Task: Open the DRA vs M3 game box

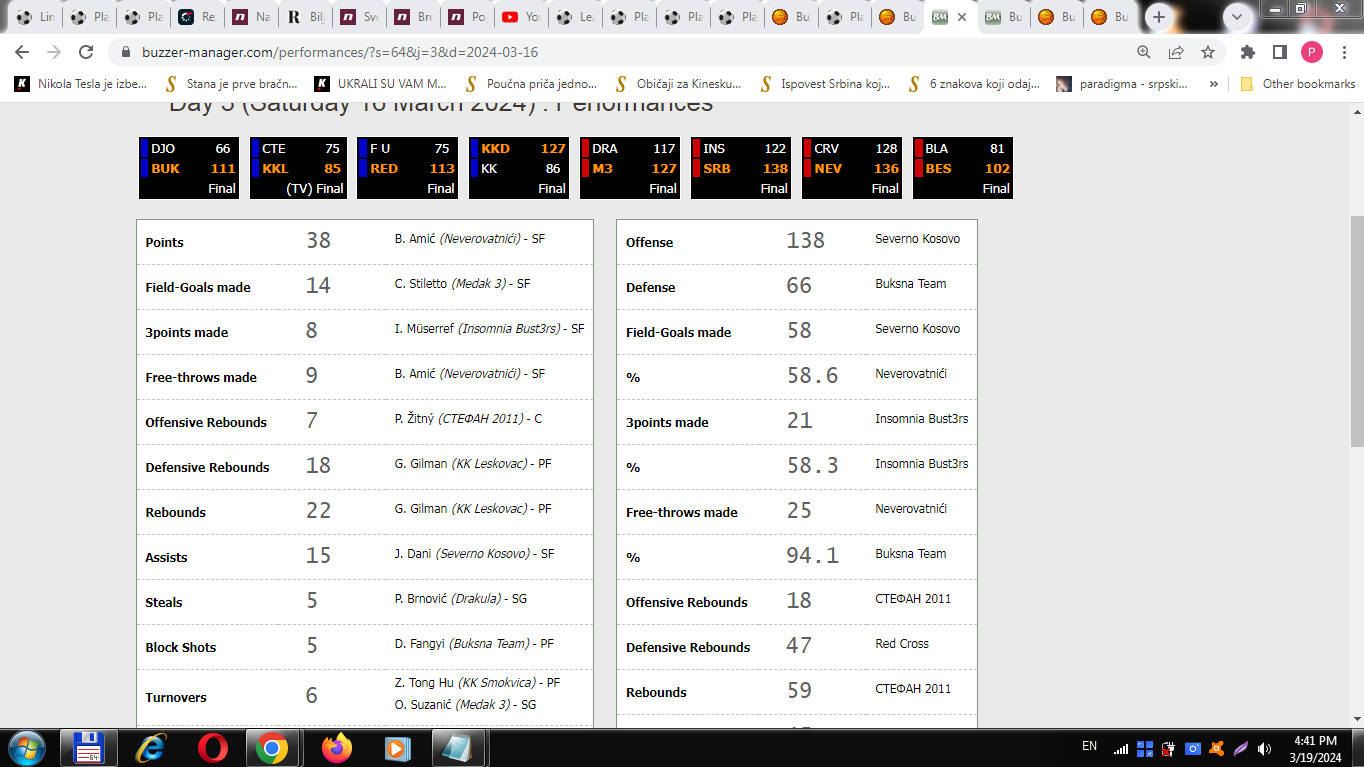Action: coord(630,168)
